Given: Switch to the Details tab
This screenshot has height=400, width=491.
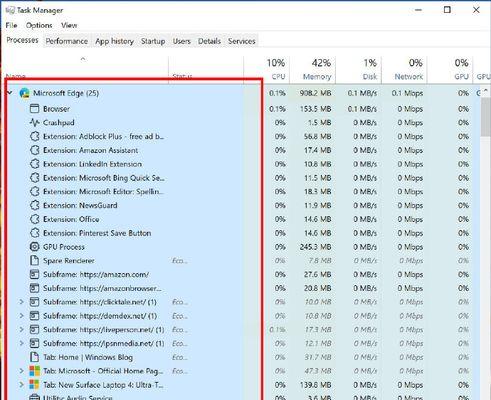Looking at the screenshot, I should [209, 41].
